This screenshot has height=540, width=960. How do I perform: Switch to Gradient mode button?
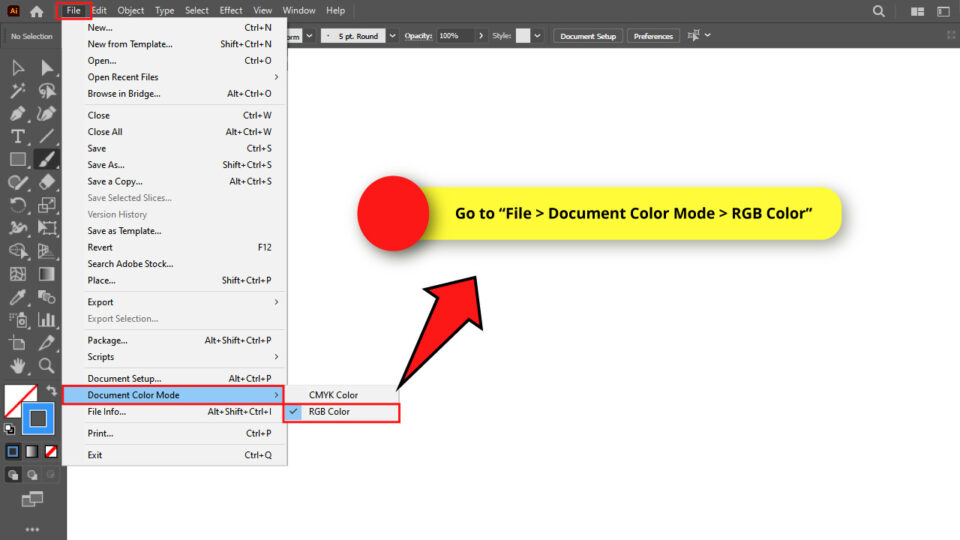pos(32,452)
